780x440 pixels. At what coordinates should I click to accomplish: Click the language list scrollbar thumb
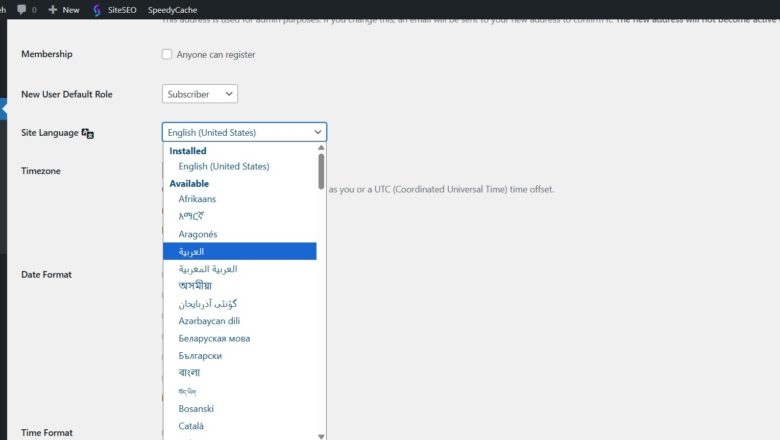pyautogui.click(x=321, y=171)
